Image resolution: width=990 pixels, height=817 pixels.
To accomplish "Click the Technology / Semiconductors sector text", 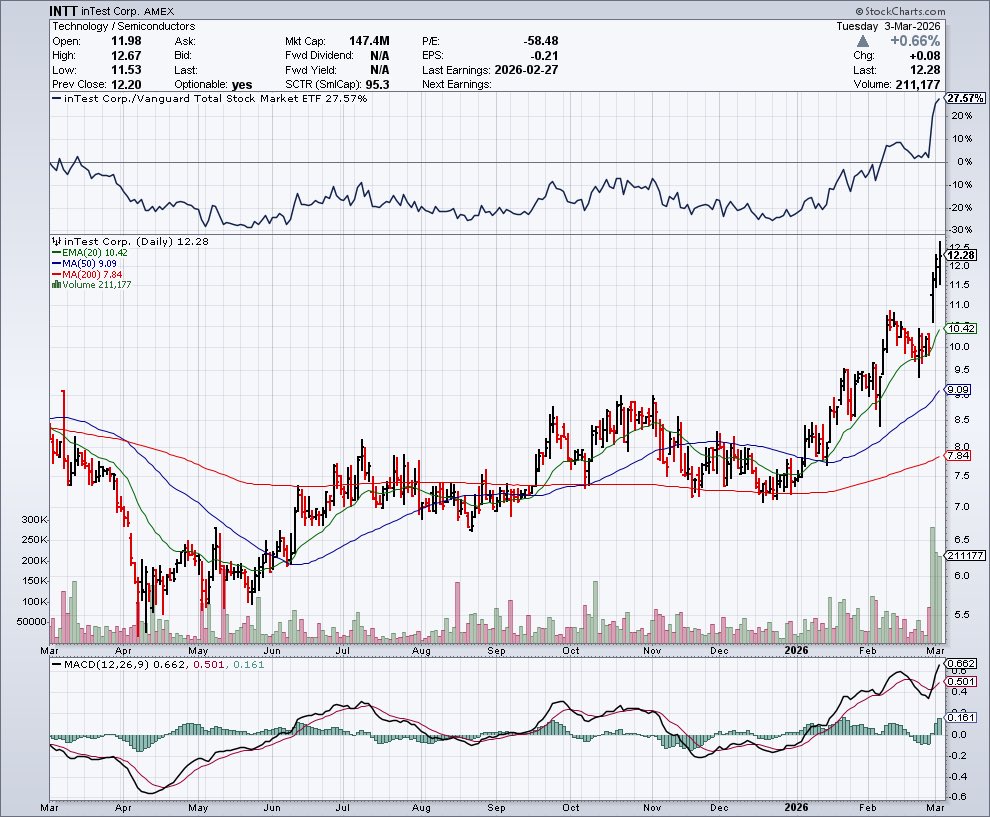I will pos(124,26).
